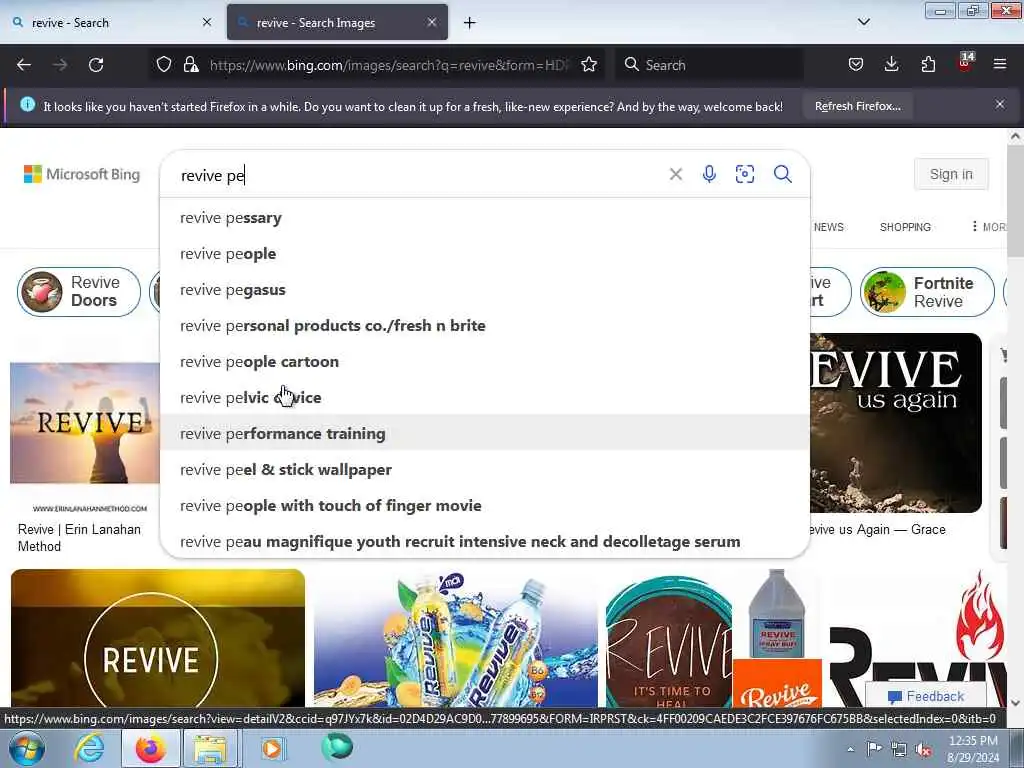
Task: Select suggestion 'revive performance training'
Action: 485,433
